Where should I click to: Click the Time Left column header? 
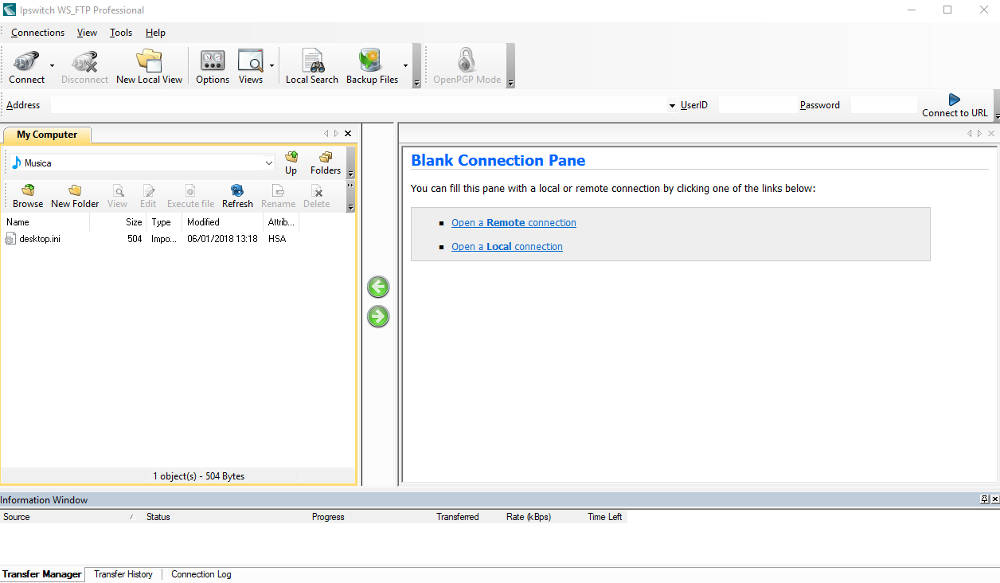tap(606, 517)
